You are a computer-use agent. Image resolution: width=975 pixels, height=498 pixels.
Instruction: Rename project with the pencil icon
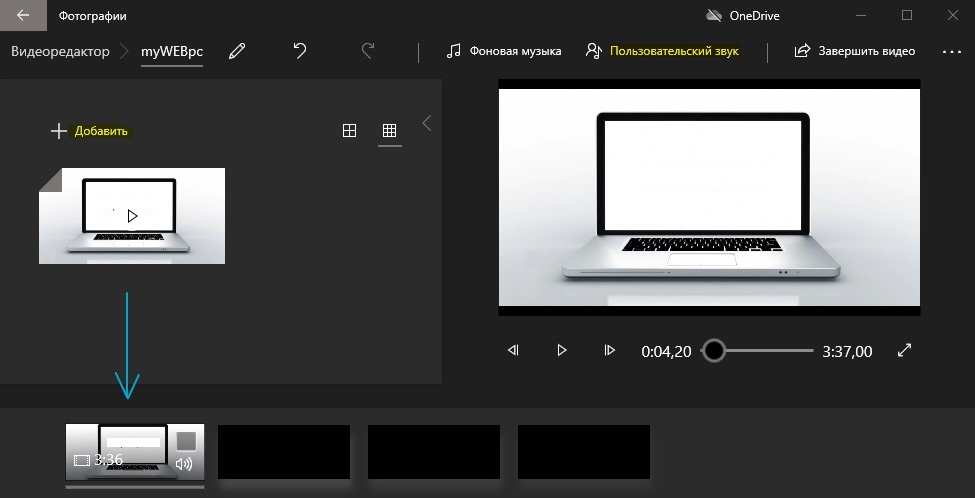coord(237,51)
